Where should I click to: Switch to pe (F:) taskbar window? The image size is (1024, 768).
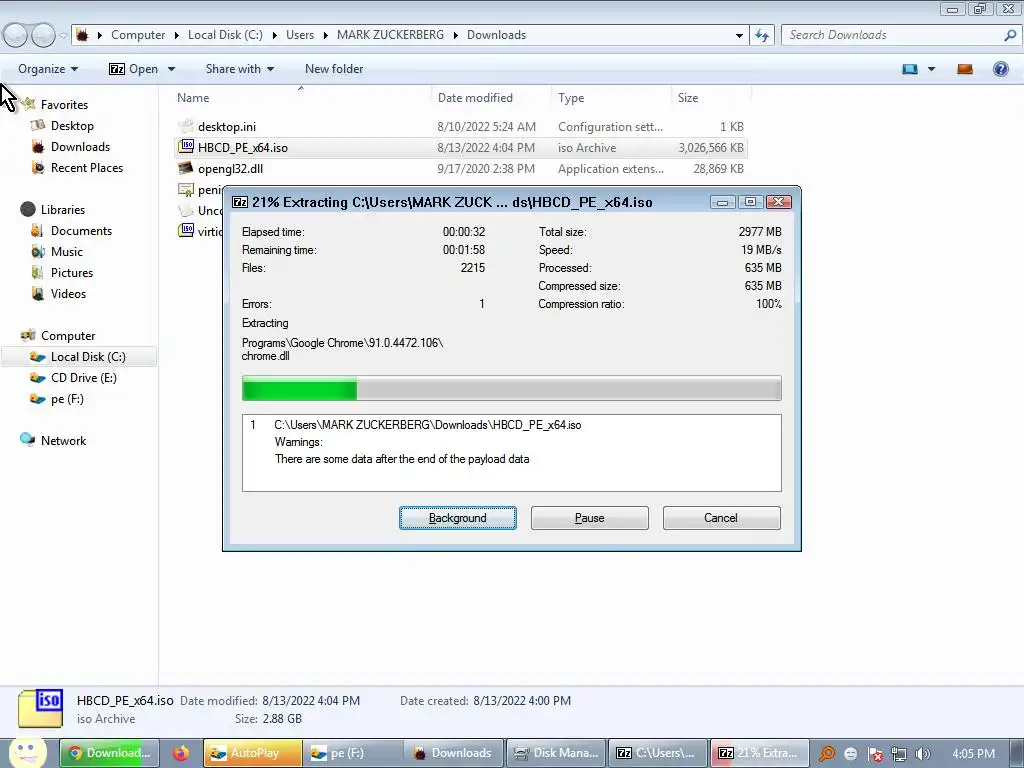[353, 753]
